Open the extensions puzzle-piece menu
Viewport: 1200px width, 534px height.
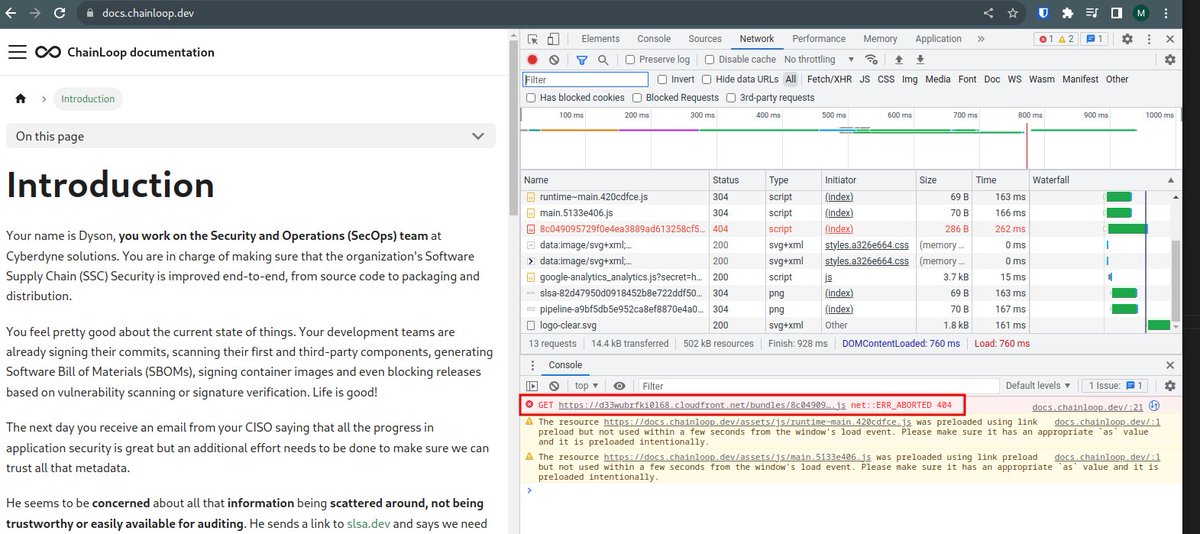[1068, 14]
